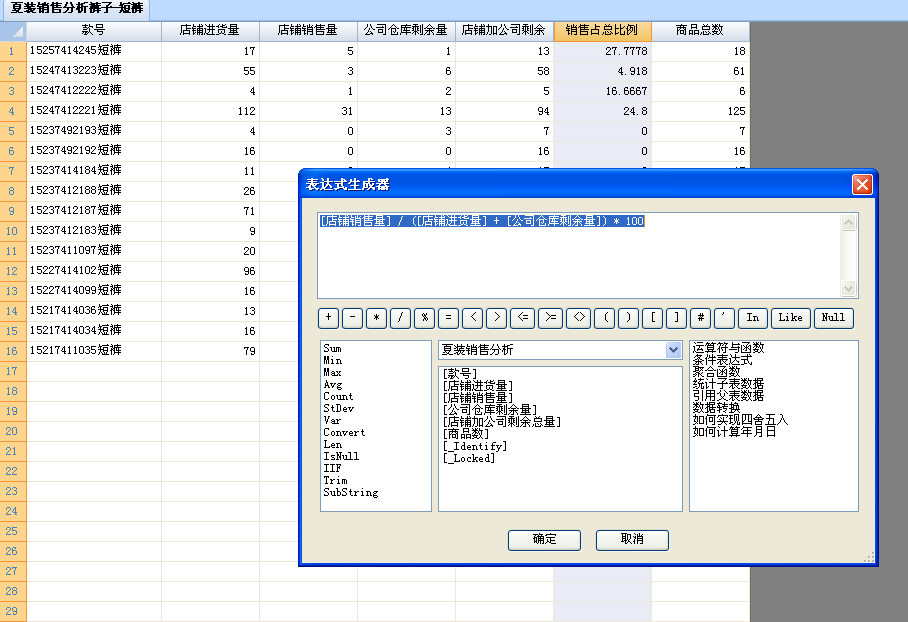Pick the [款号] field
Image resolution: width=908 pixels, height=622 pixels.
460,374
